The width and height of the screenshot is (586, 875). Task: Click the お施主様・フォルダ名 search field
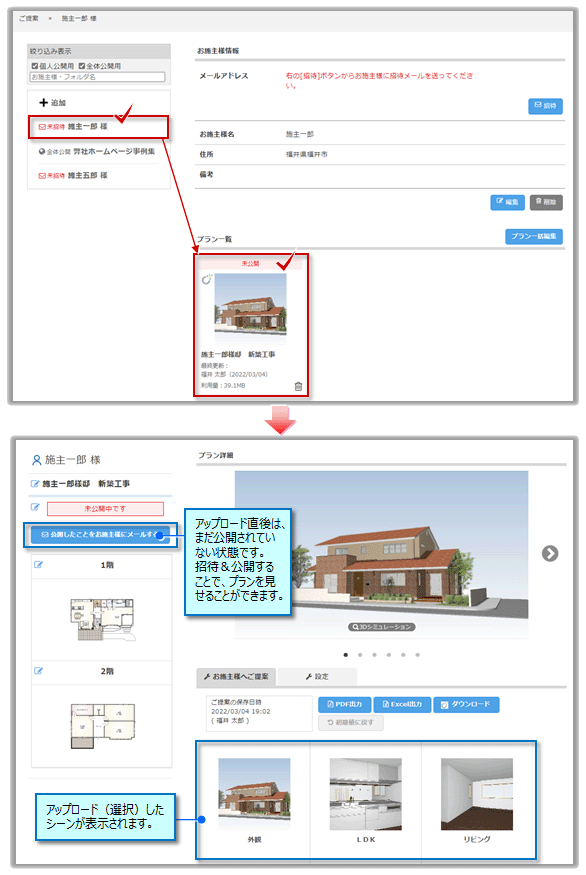[x=98, y=77]
